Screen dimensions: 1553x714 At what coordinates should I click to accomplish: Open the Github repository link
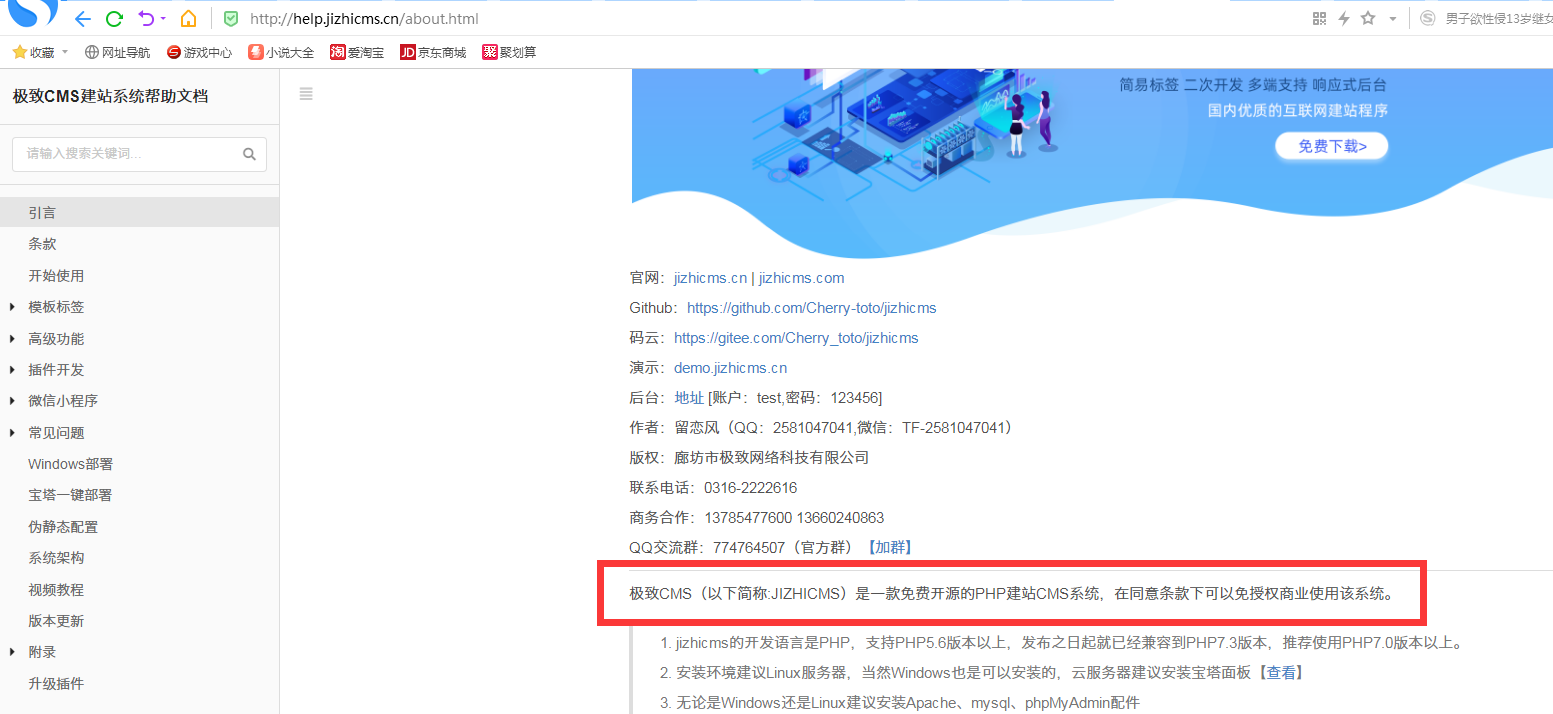810,307
